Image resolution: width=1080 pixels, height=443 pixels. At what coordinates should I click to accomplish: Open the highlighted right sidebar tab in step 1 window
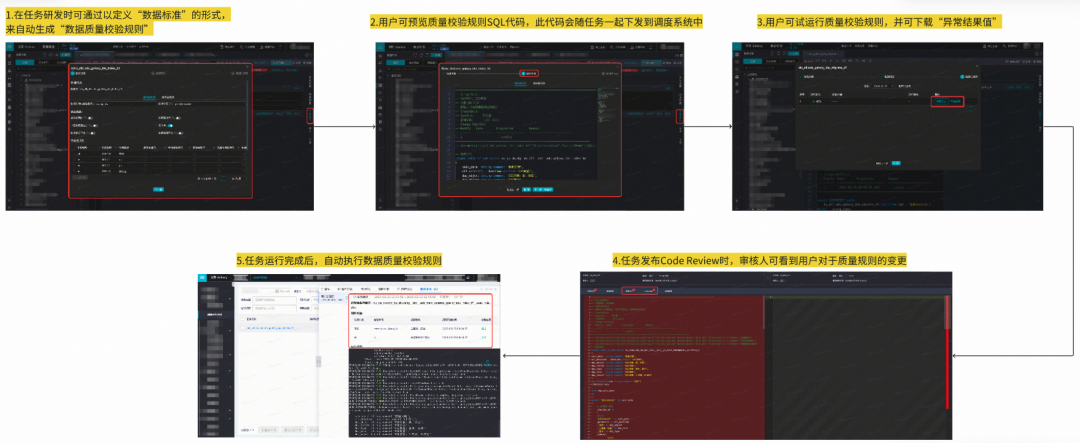pyautogui.click(x=310, y=115)
